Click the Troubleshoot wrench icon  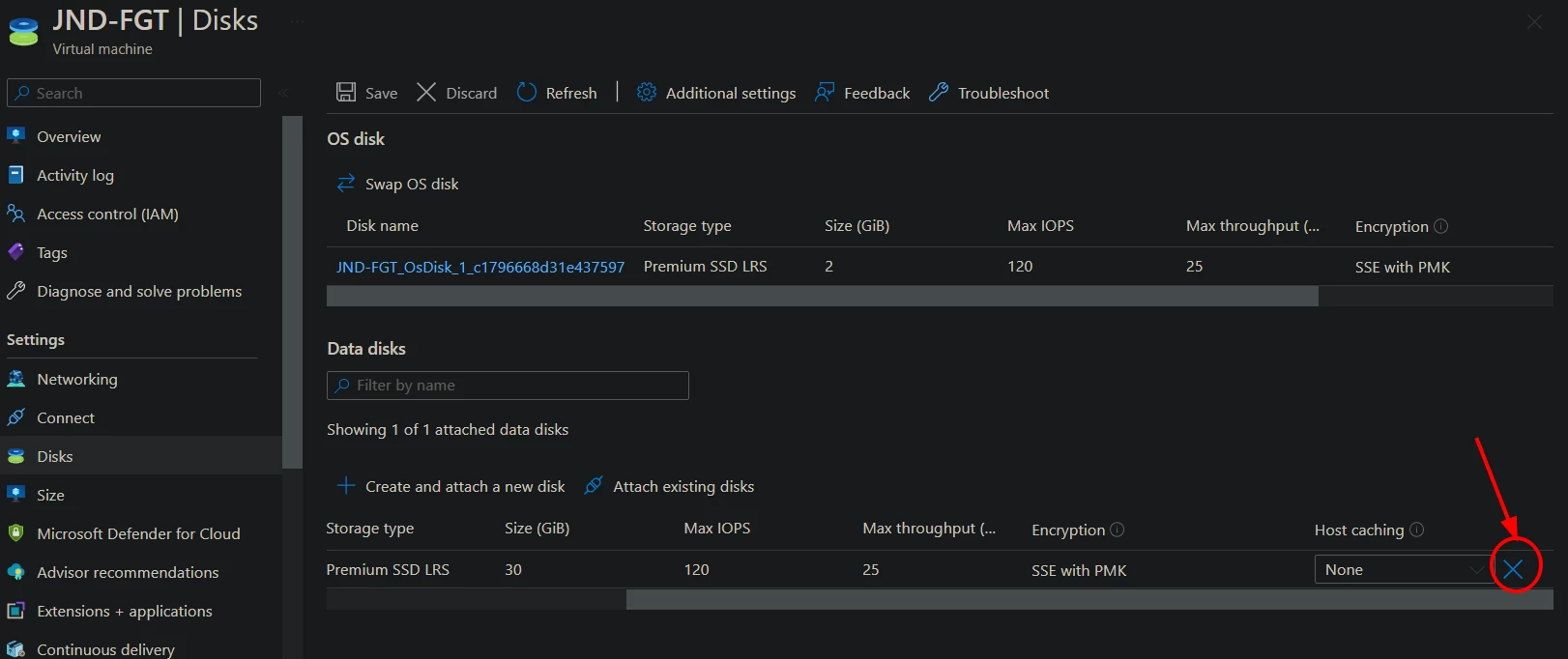tap(939, 92)
